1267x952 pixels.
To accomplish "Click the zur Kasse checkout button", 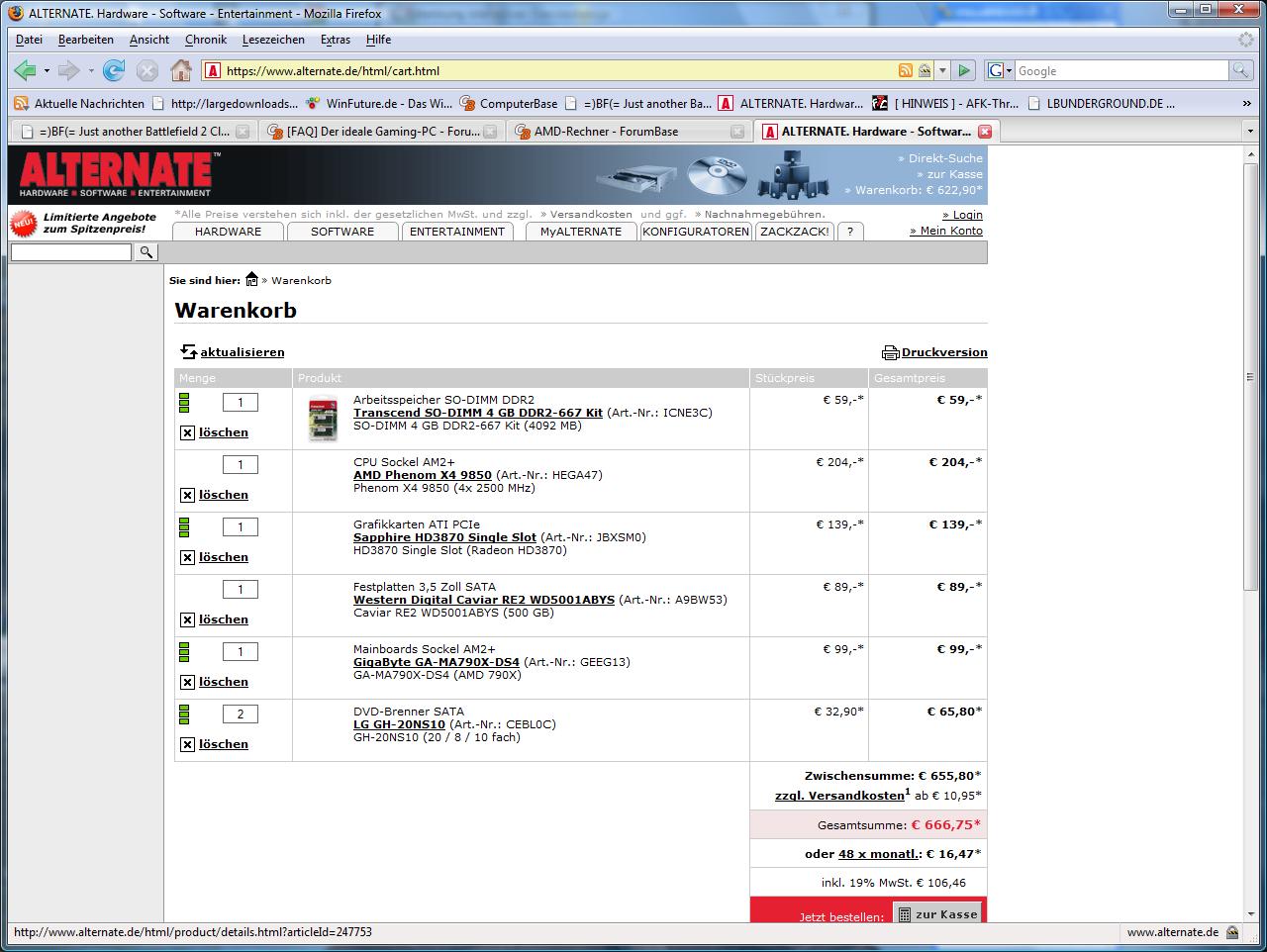I will (x=937, y=914).
